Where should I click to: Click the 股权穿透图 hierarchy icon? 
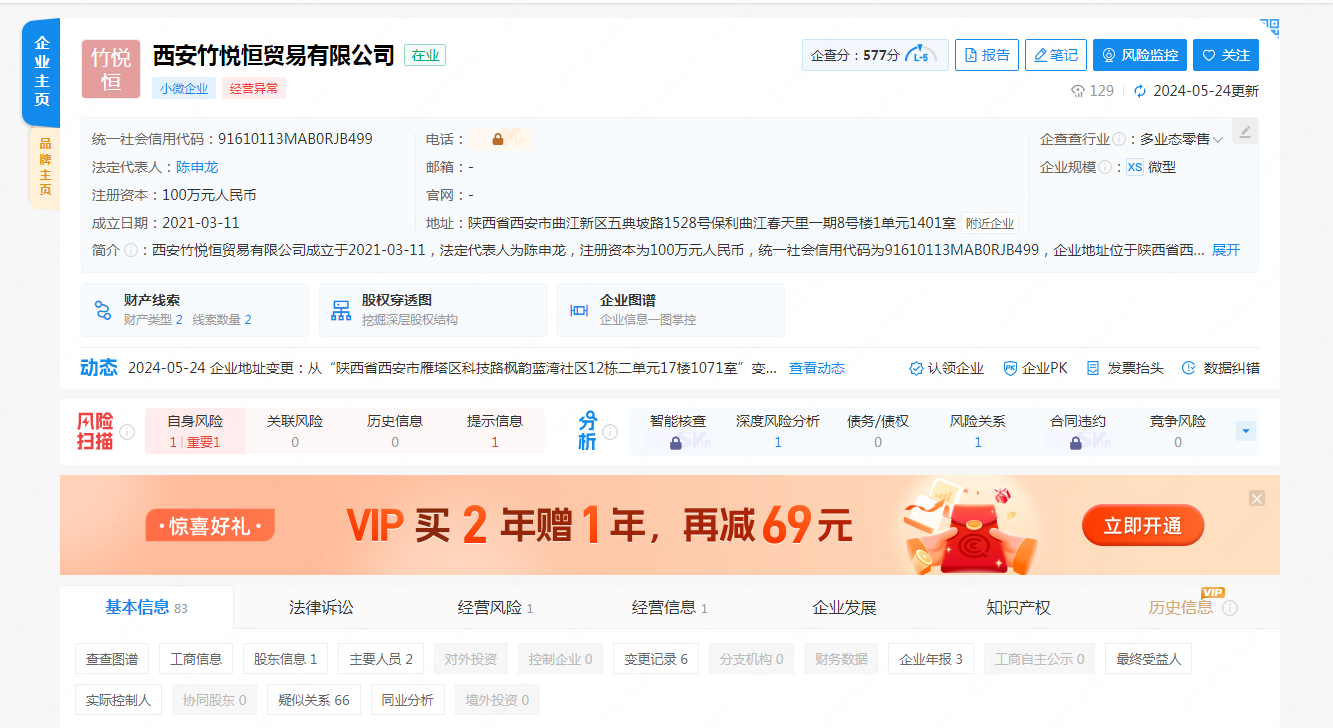pos(341,310)
